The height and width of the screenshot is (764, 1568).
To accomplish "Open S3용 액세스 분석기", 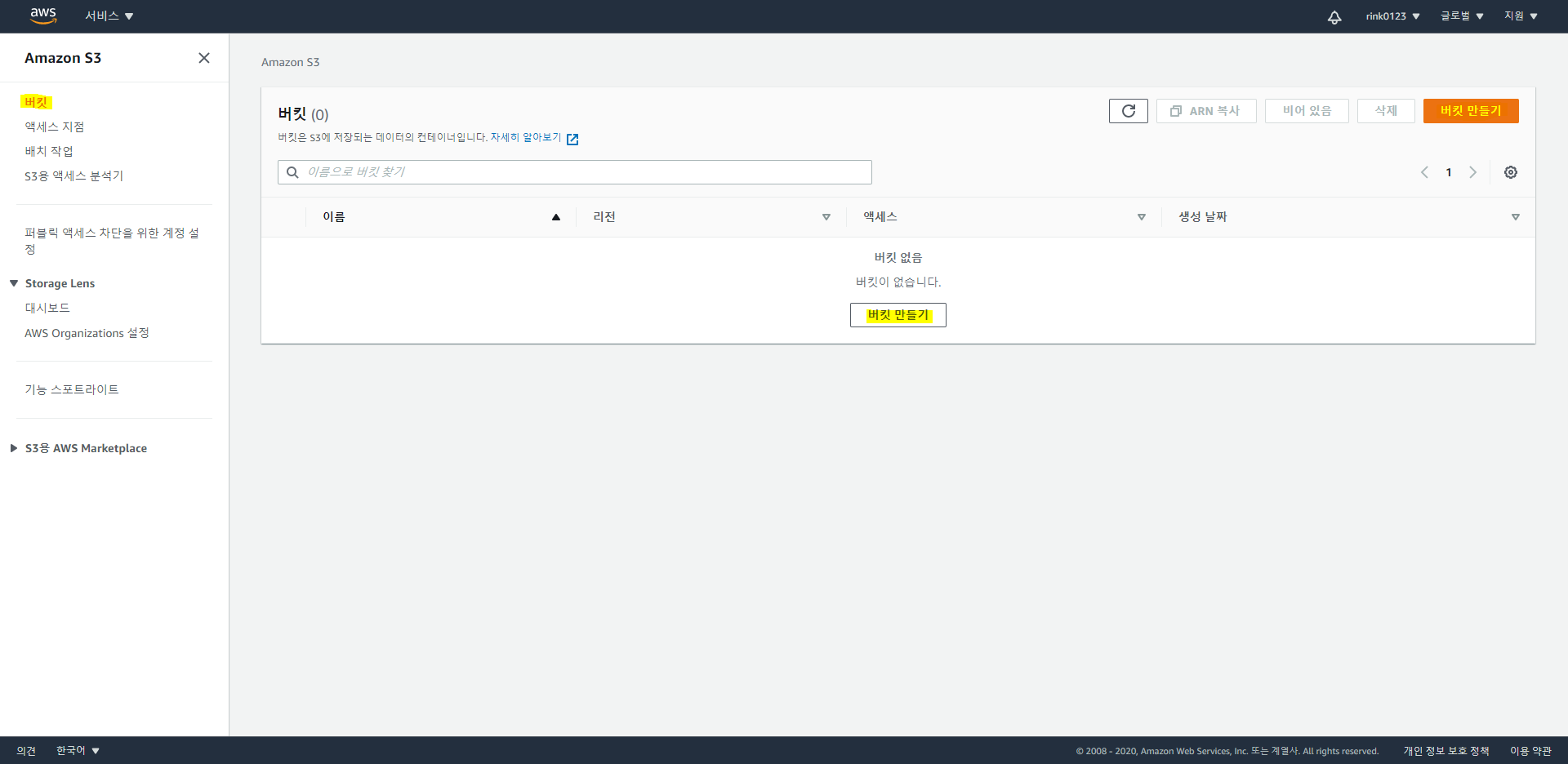I will [73, 175].
